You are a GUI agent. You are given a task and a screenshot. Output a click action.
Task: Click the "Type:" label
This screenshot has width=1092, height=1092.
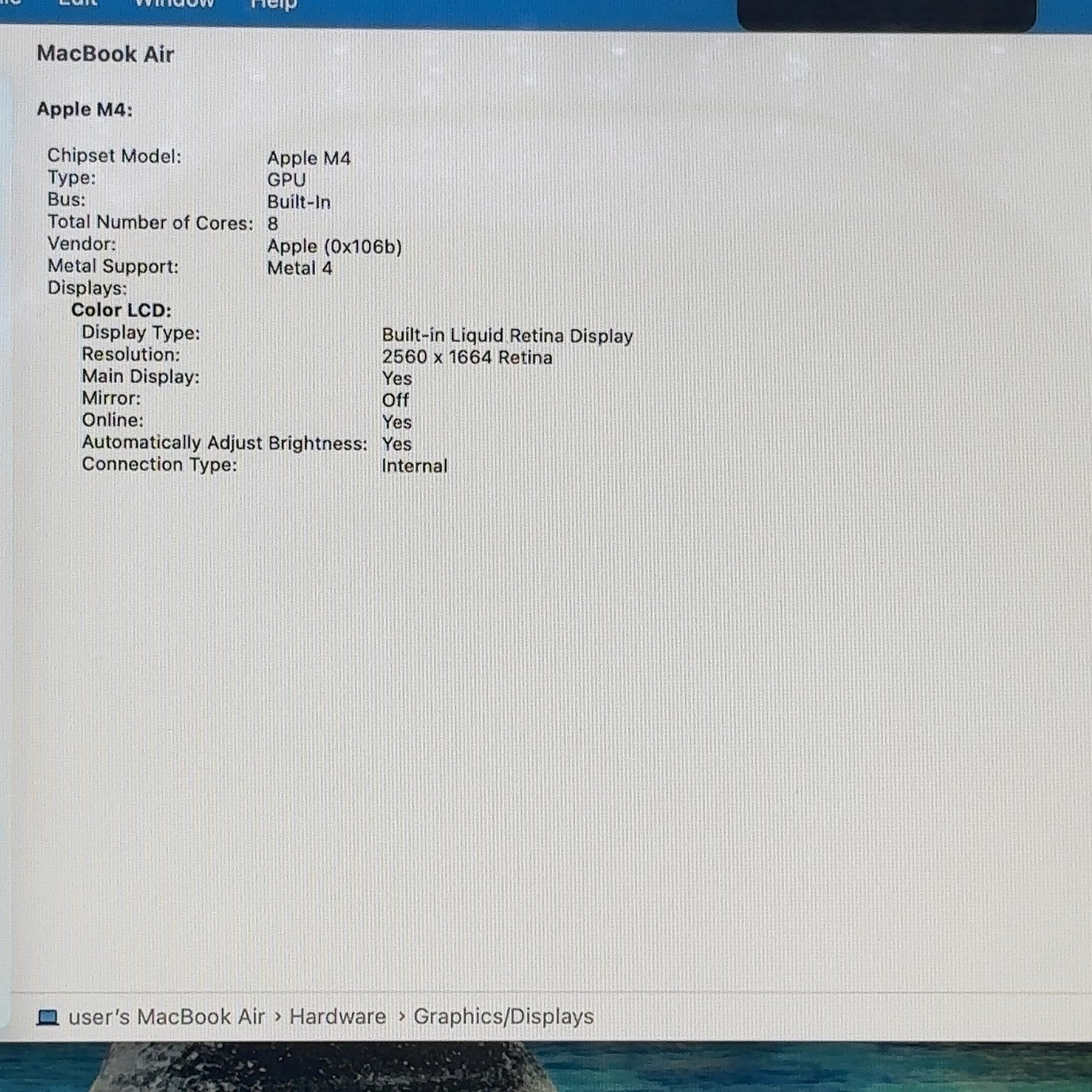tap(71, 178)
